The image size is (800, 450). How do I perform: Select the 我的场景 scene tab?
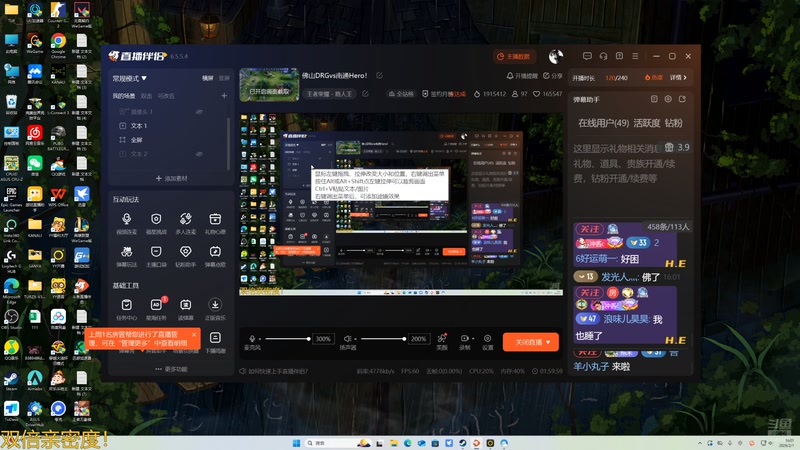point(124,96)
